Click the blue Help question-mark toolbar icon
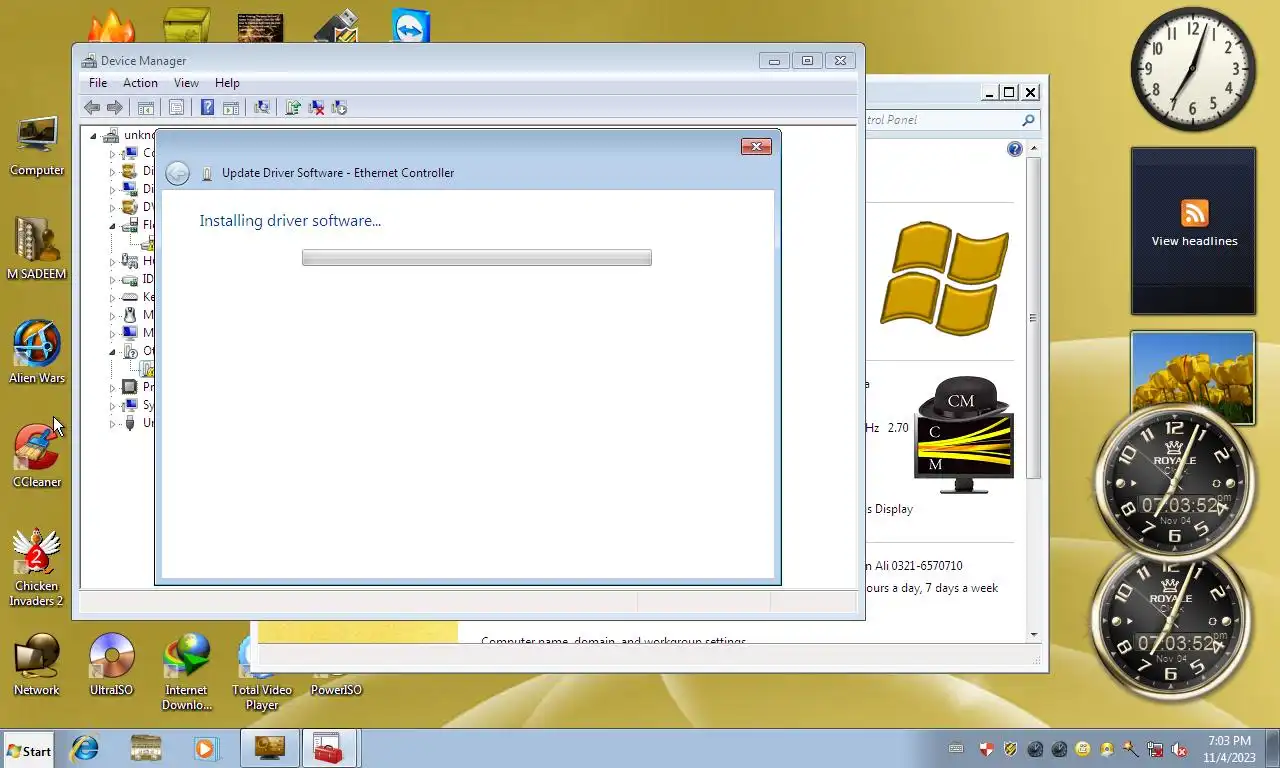 click(x=207, y=108)
